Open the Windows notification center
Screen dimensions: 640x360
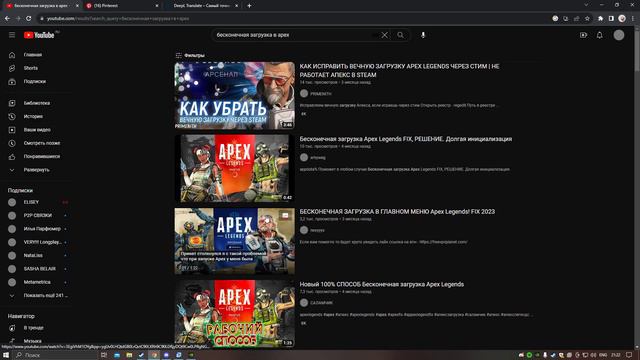629,355
